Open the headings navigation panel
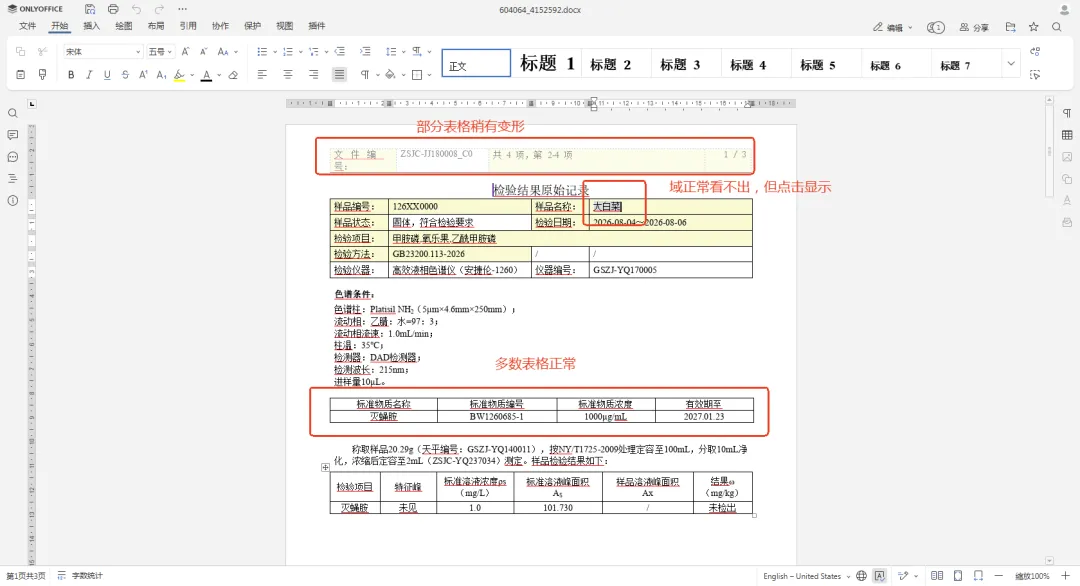The height and width of the screenshot is (586, 1080). 12,178
